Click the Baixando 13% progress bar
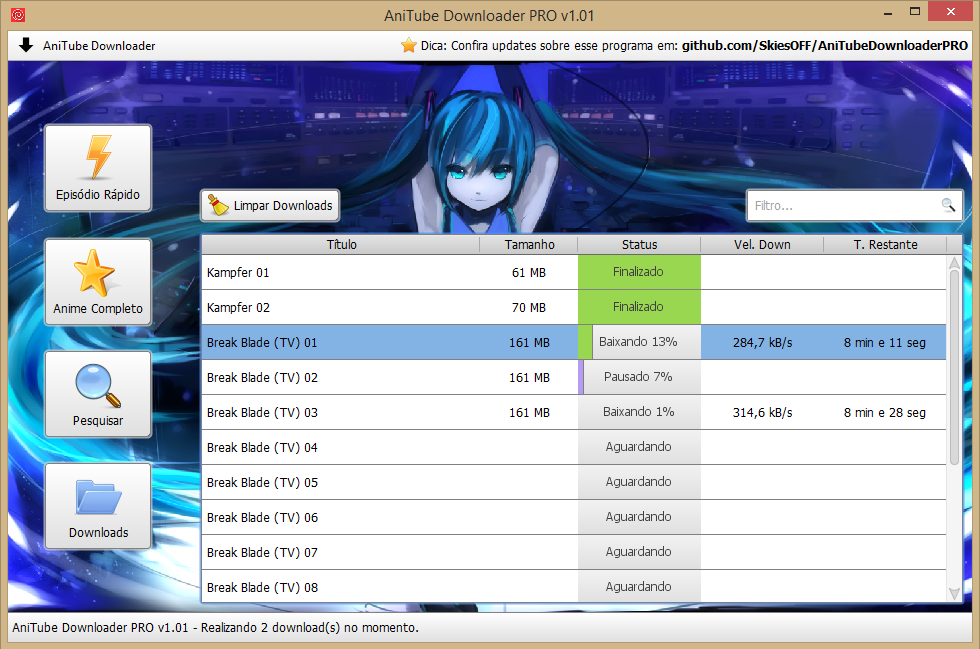The width and height of the screenshot is (980, 649). (x=639, y=342)
